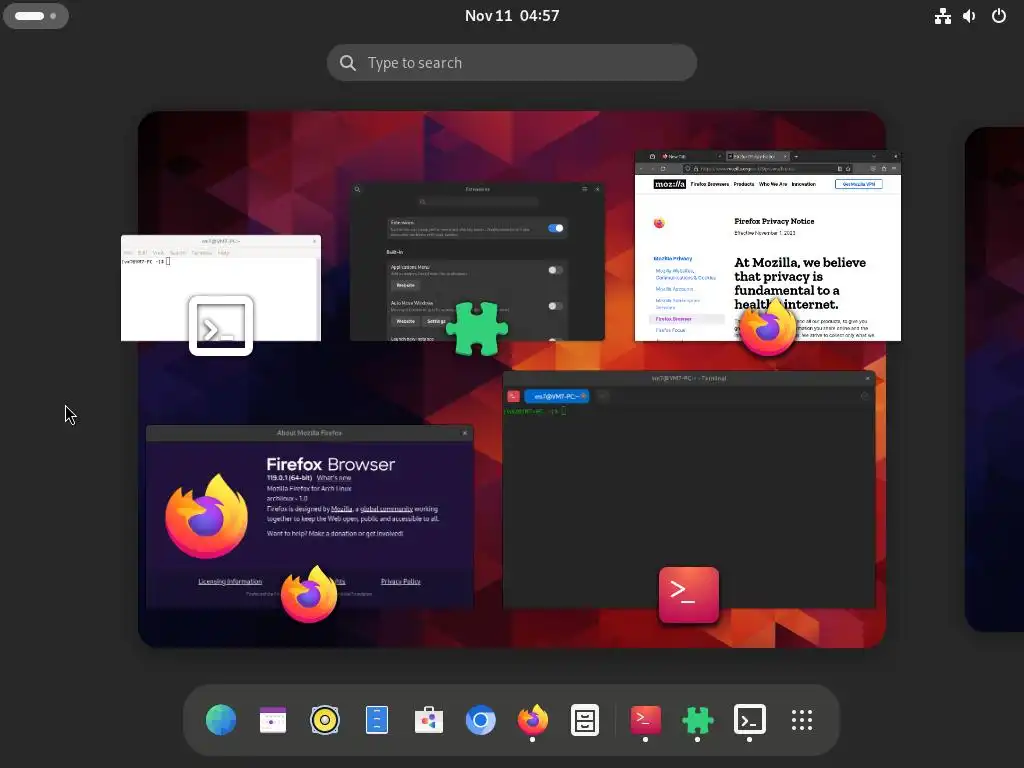This screenshot has height=768, width=1024.
Task: Open Settings for Auto Move Windows extension
Action: tap(436, 321)
